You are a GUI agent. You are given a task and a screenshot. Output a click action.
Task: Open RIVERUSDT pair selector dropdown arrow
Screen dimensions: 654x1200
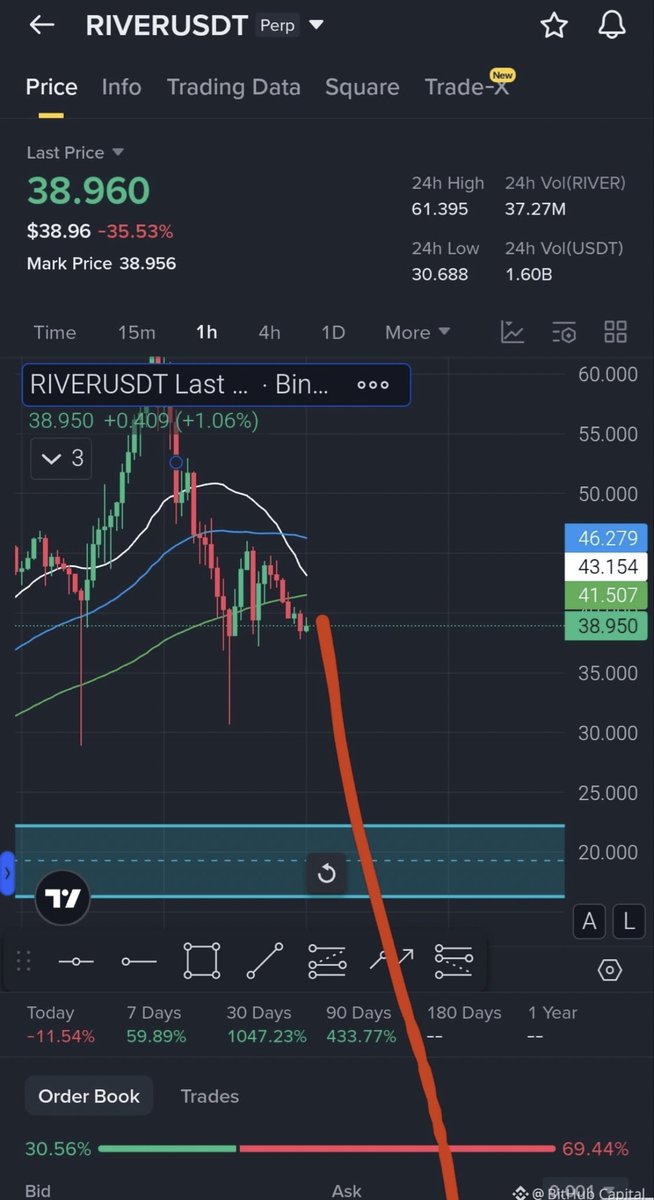317,25
